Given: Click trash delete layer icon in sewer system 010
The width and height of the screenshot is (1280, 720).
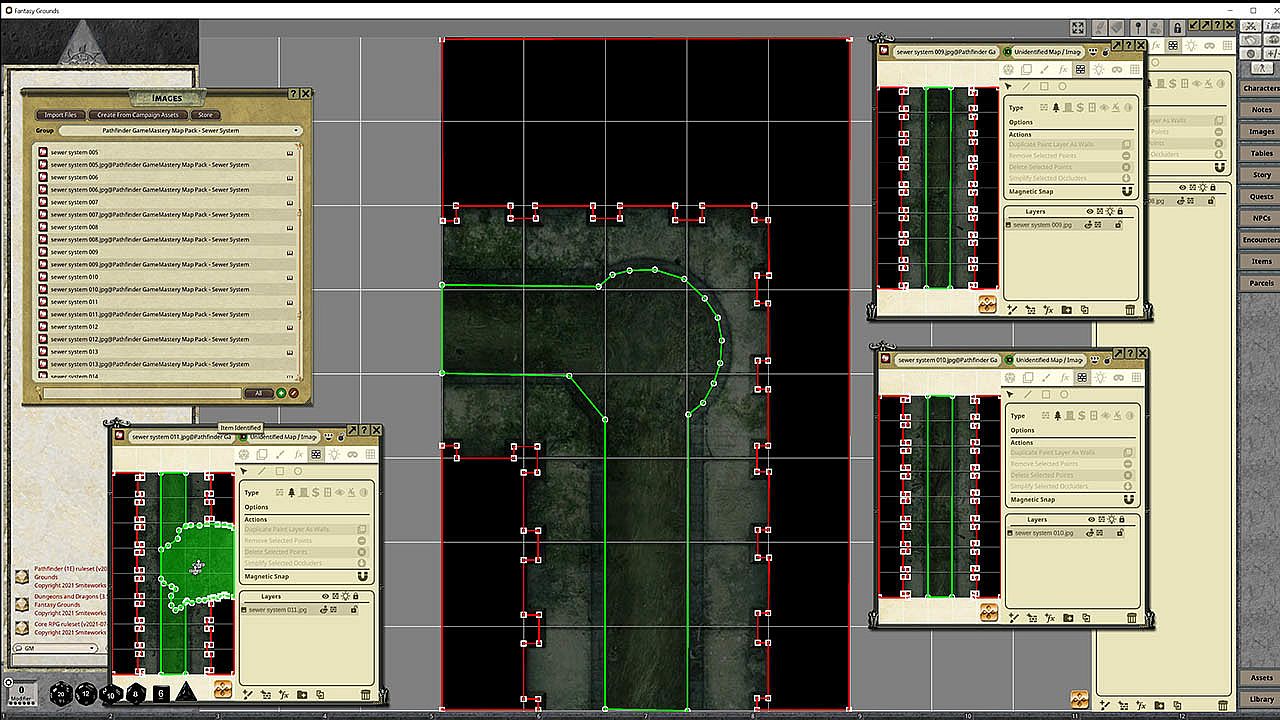Looking at the screenshot, I should pos(1130,618).
